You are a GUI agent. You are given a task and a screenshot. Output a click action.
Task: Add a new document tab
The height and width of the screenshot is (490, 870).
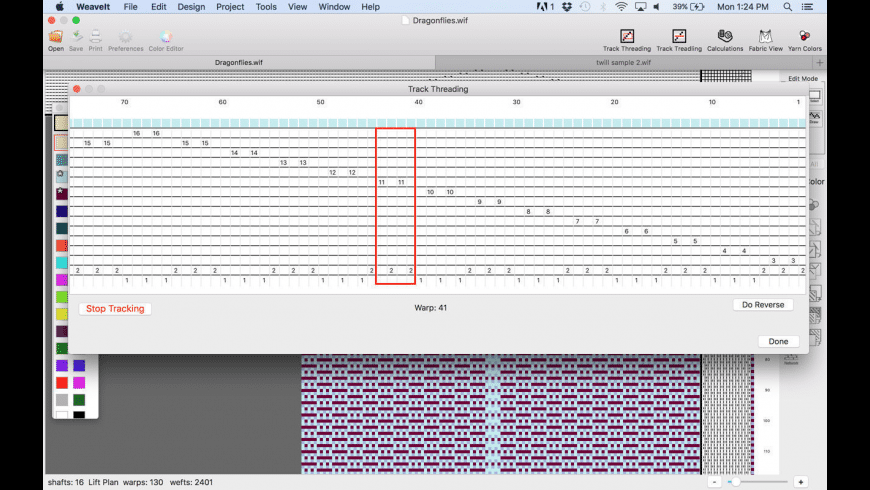[820, 62]
